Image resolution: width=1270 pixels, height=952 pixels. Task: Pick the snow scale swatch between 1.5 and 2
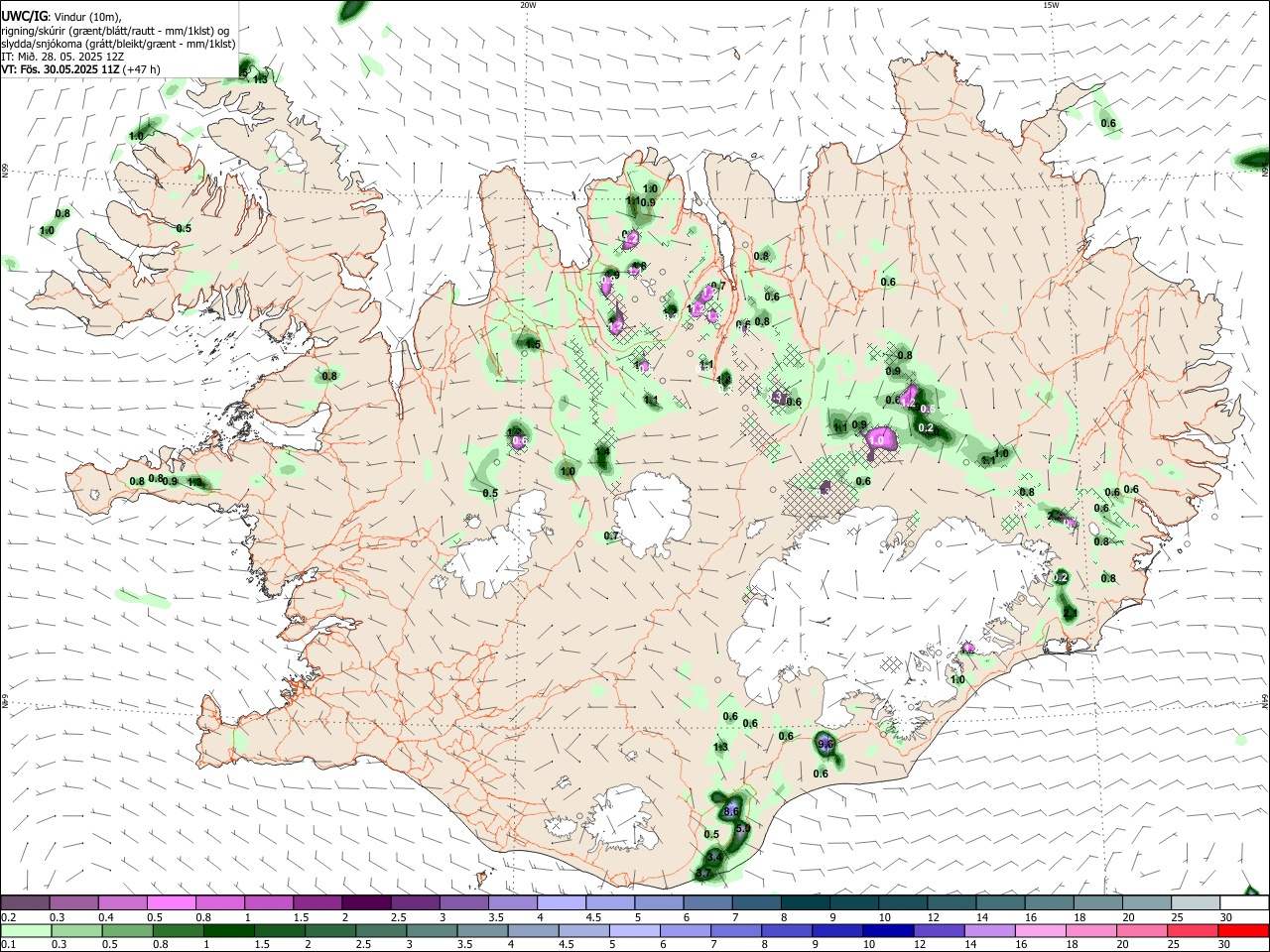click(x=317, y=903)
